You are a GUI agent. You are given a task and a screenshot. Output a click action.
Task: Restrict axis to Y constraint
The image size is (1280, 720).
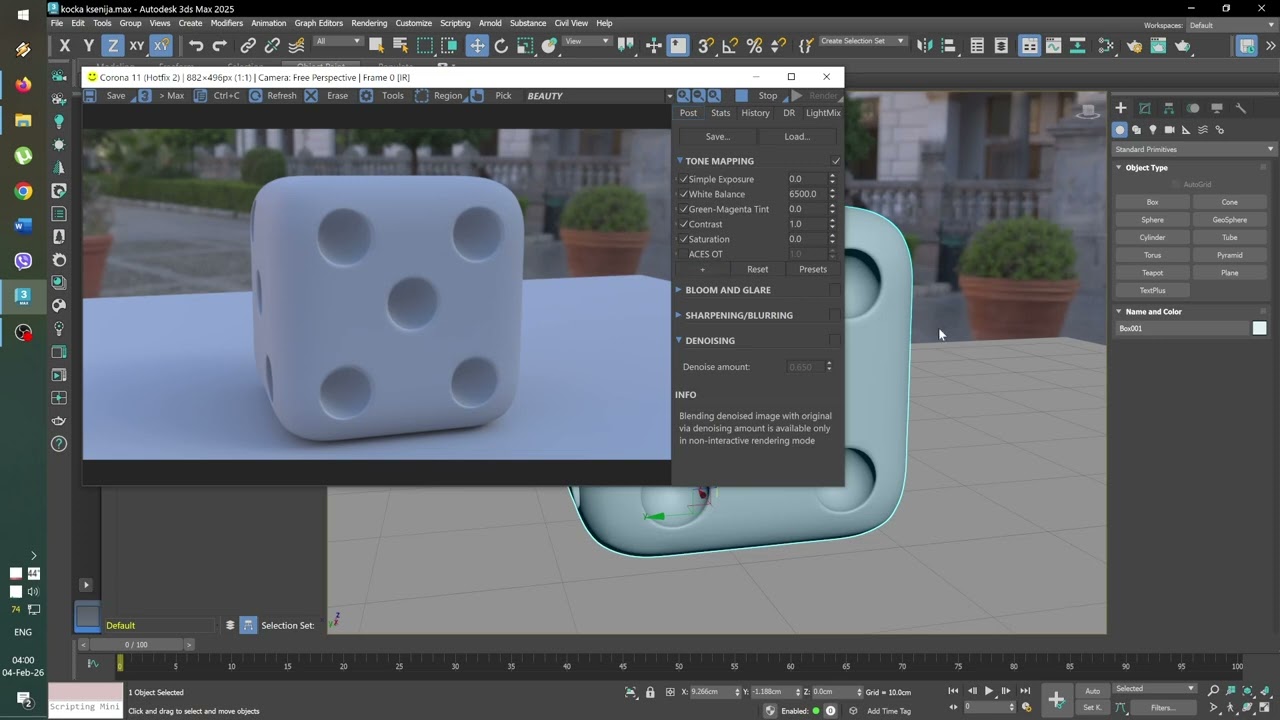(x=88, y=45)
